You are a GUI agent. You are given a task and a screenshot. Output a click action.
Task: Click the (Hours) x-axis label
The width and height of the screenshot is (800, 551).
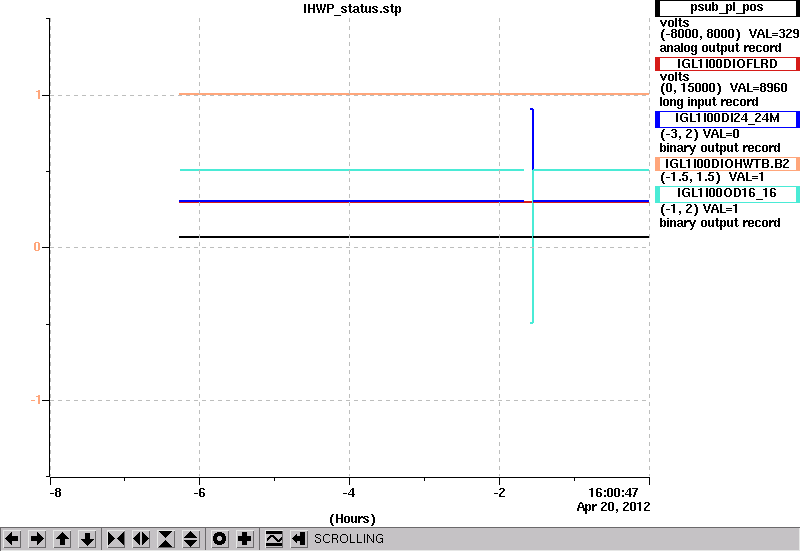tap(352, 519)
